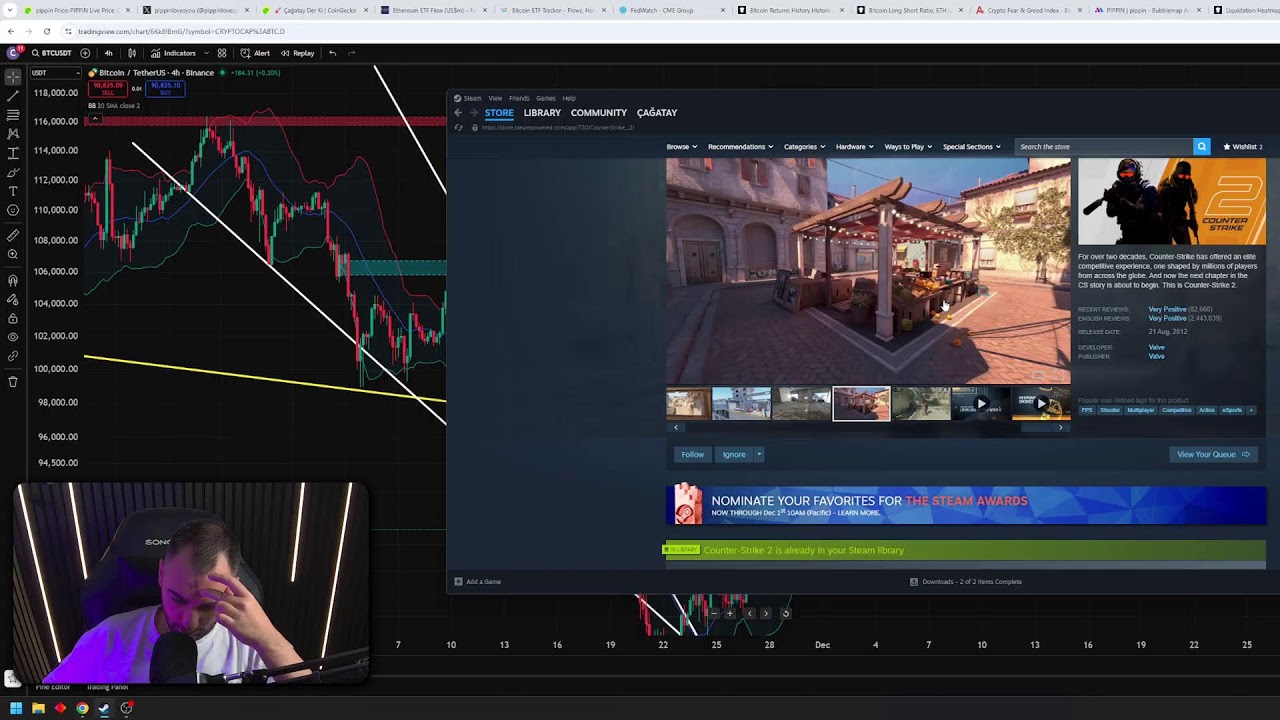1280x720 pixels.
Task: Switch to the Steam COMMUNITY tab
Action: tap(599, 113)
